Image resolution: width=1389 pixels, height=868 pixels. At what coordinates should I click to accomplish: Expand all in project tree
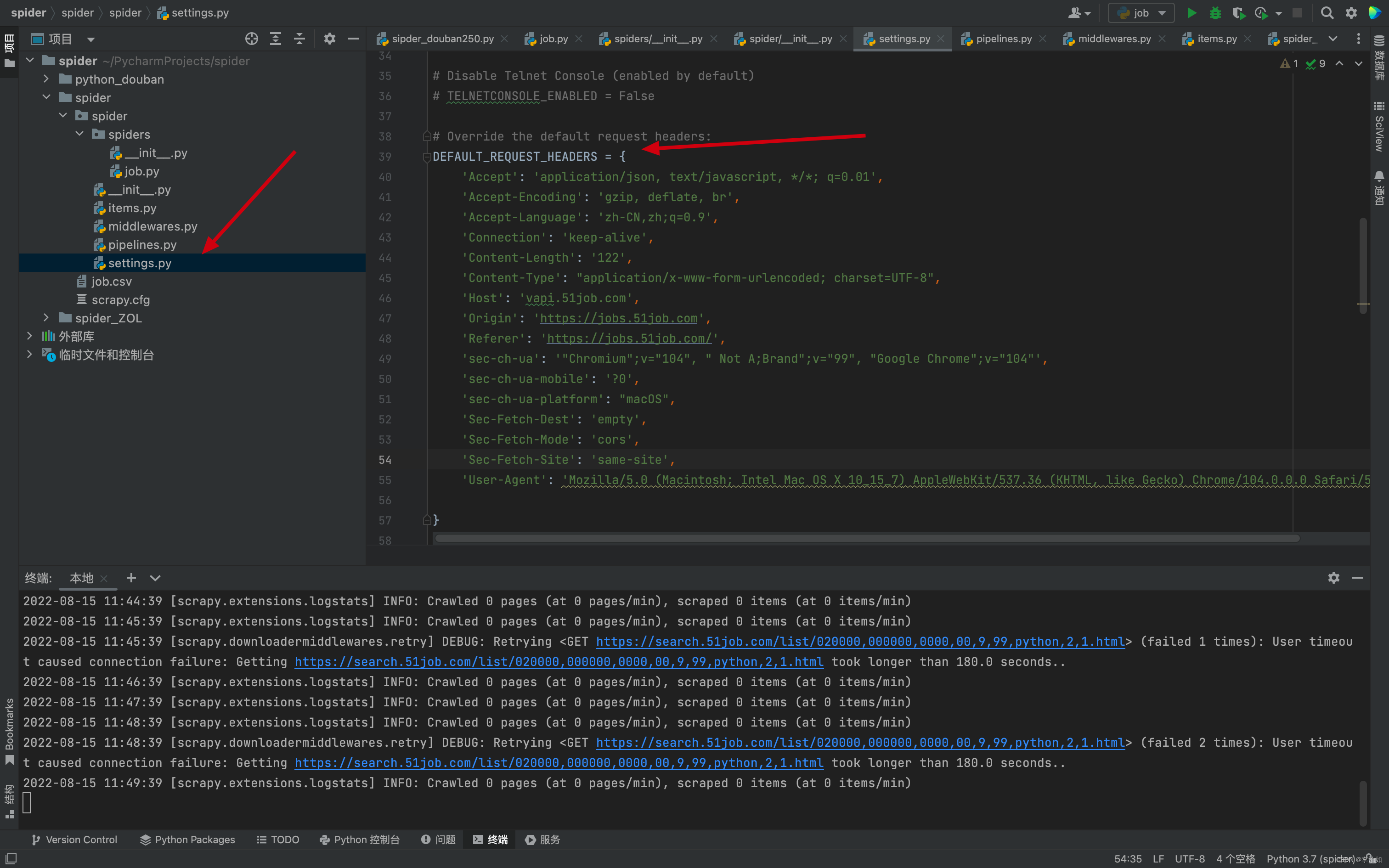tap(276, 39)
